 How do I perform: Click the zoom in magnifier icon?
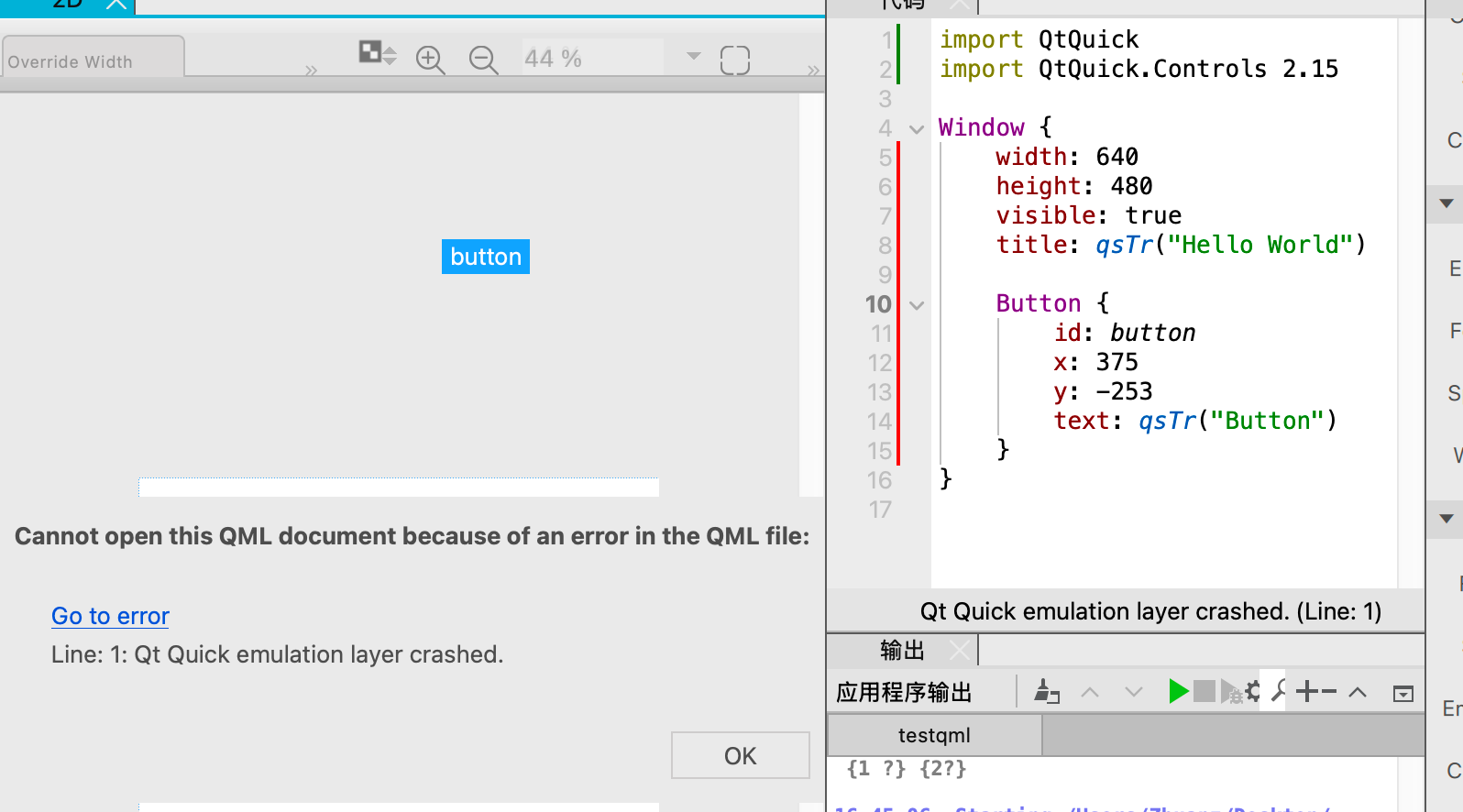tap(429, 60)
